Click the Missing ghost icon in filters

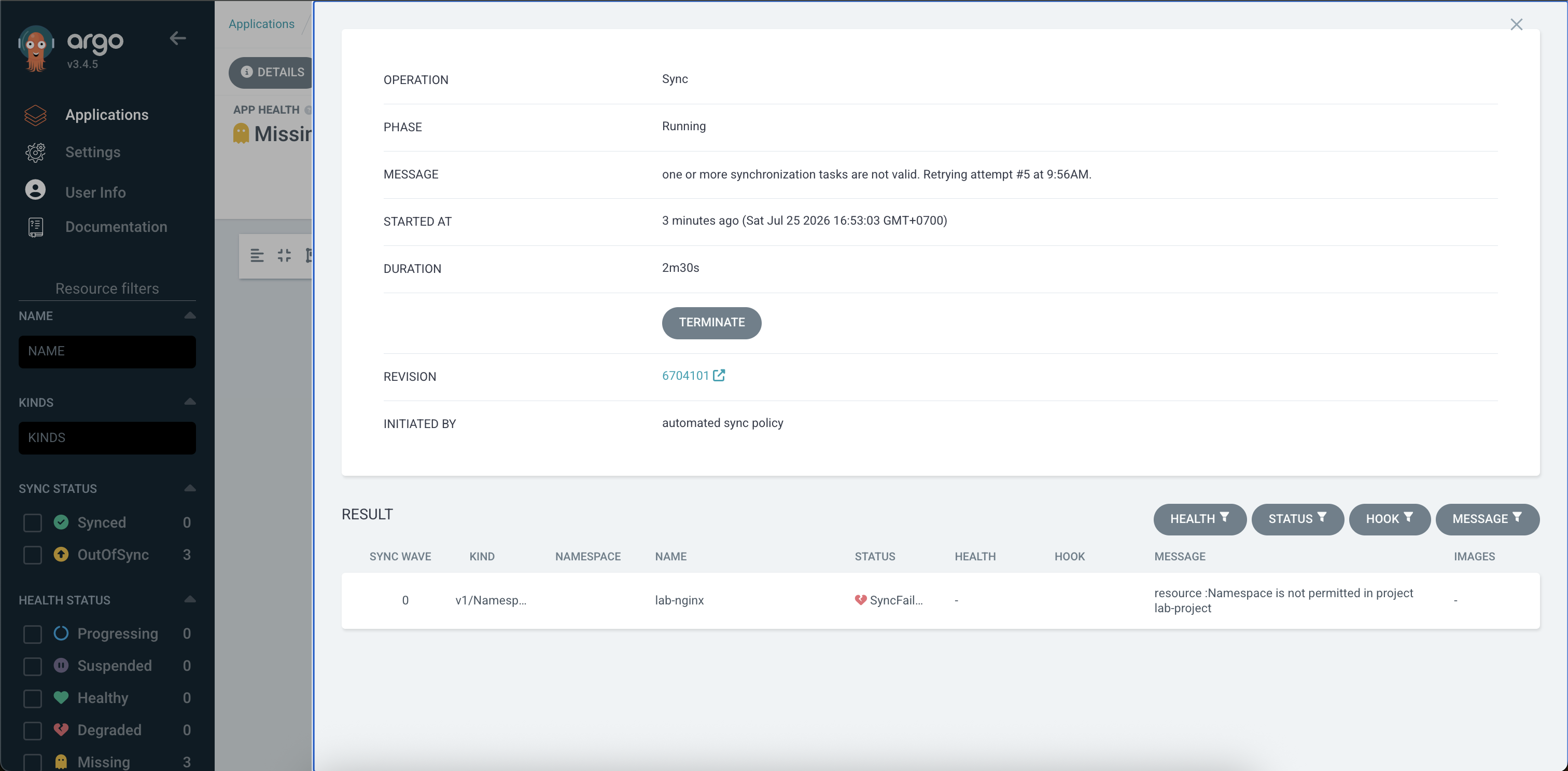61,762
